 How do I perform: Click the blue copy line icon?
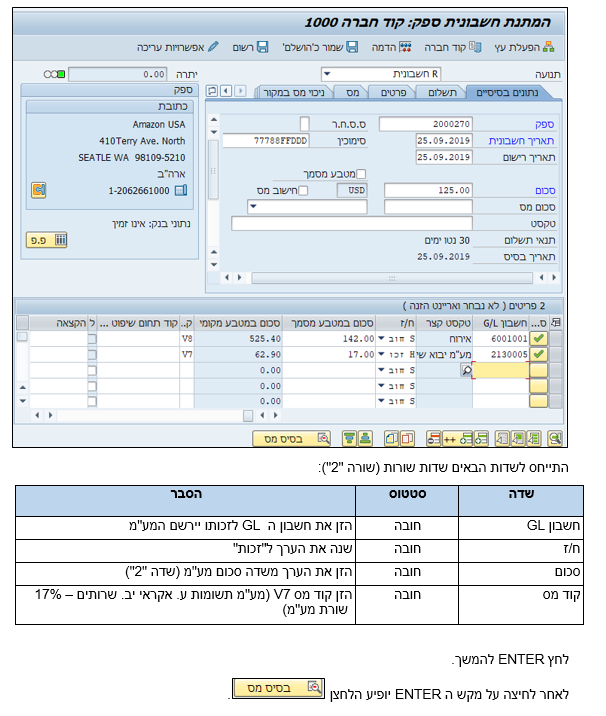(391, 438)
